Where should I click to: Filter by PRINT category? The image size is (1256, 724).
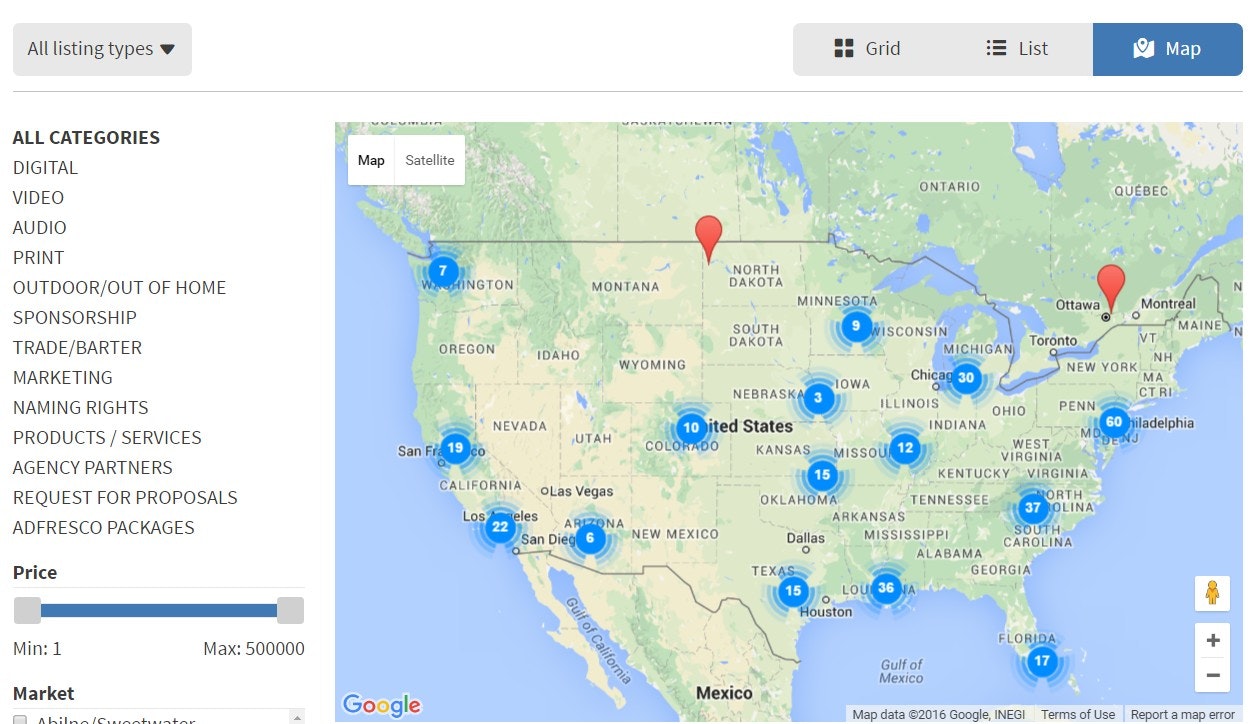pyautogui.click(x=38, y=258)
